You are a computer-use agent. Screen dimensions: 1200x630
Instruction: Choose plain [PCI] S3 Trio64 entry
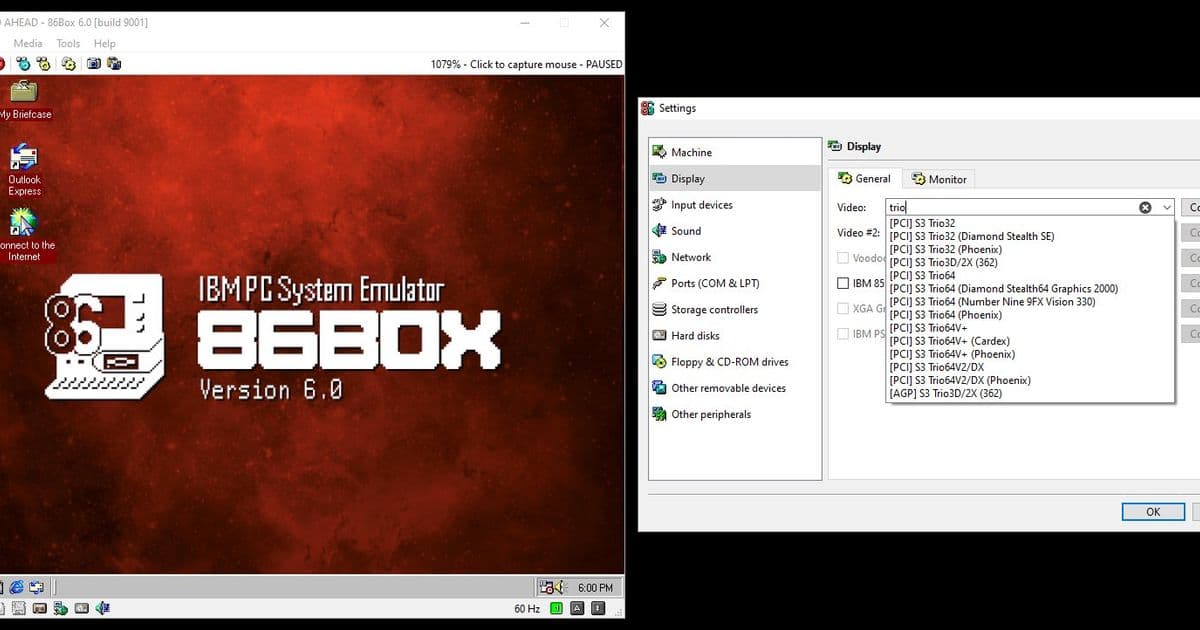(x=1030, y=275)
